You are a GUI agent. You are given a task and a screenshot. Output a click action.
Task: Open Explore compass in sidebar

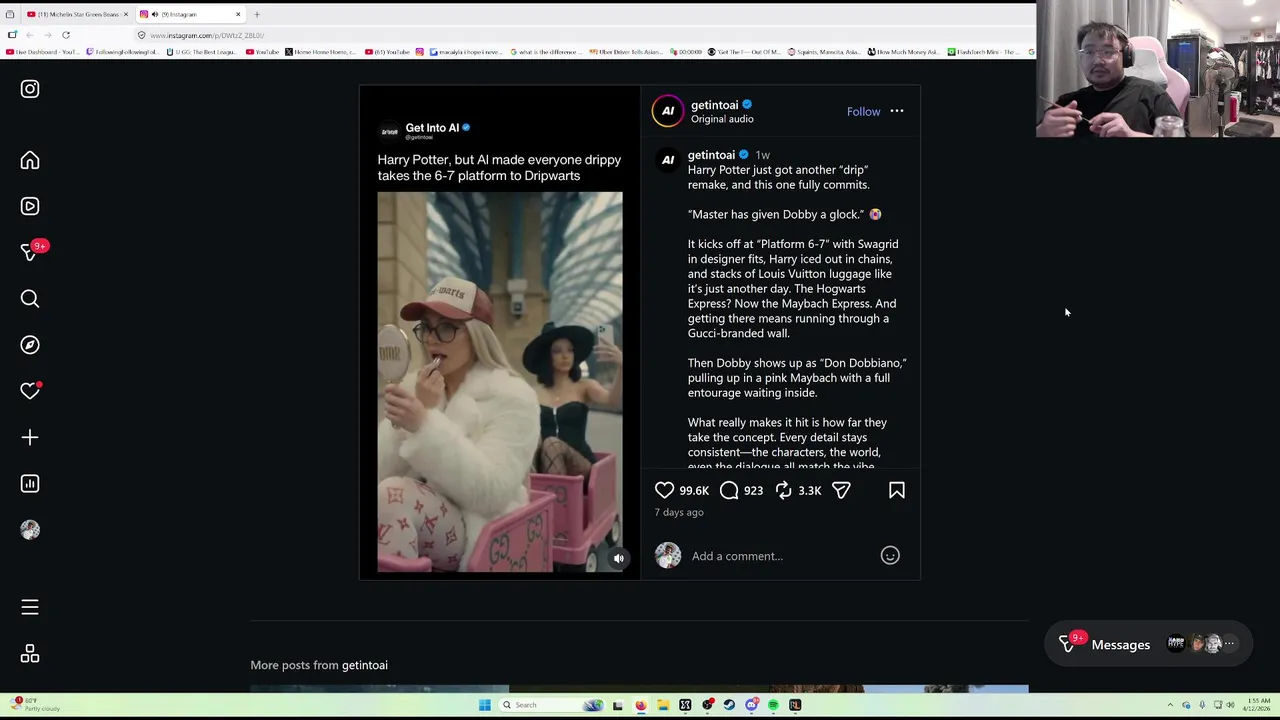[30, 345]
